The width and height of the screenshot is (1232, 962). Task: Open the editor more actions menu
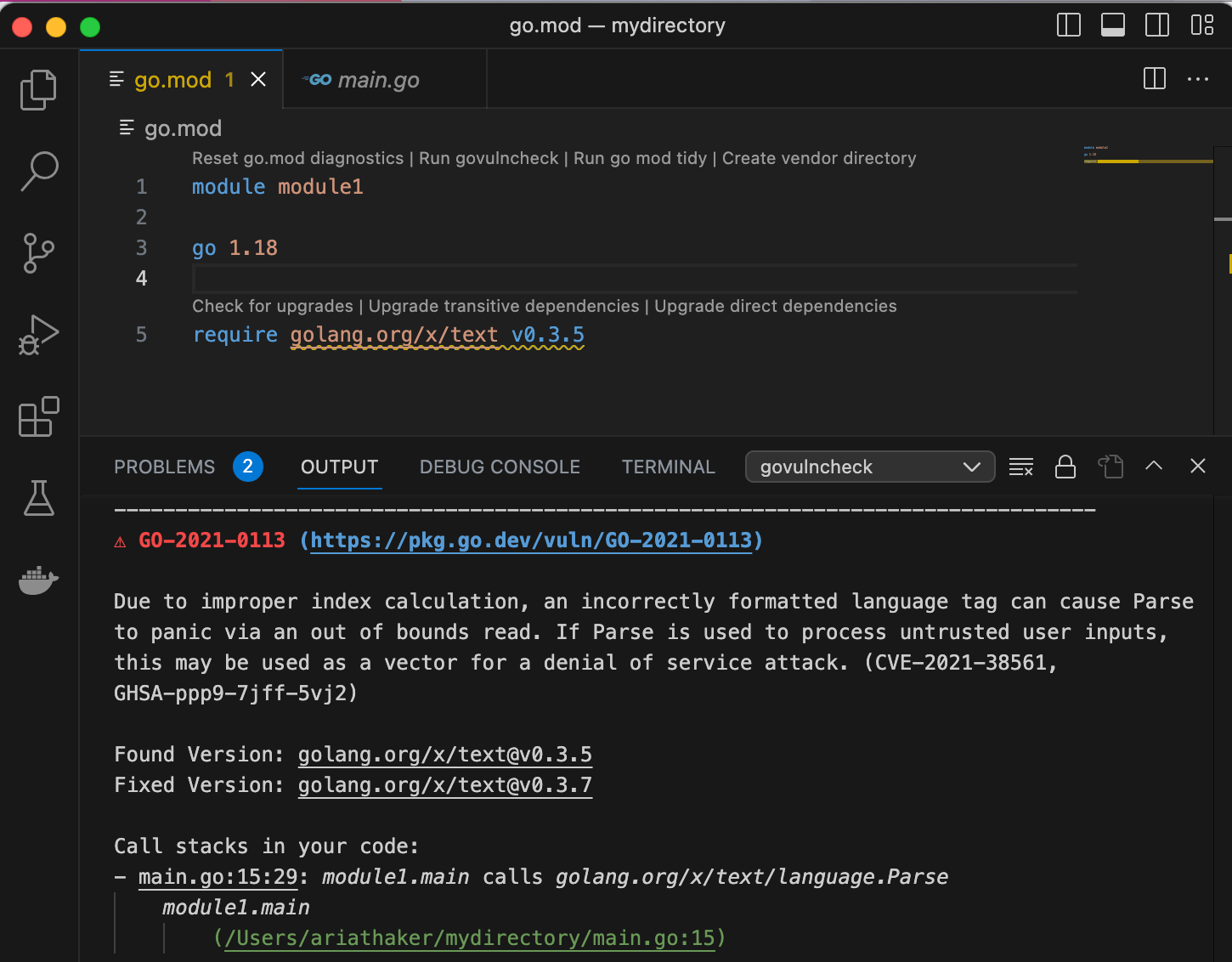[1198, 79]
